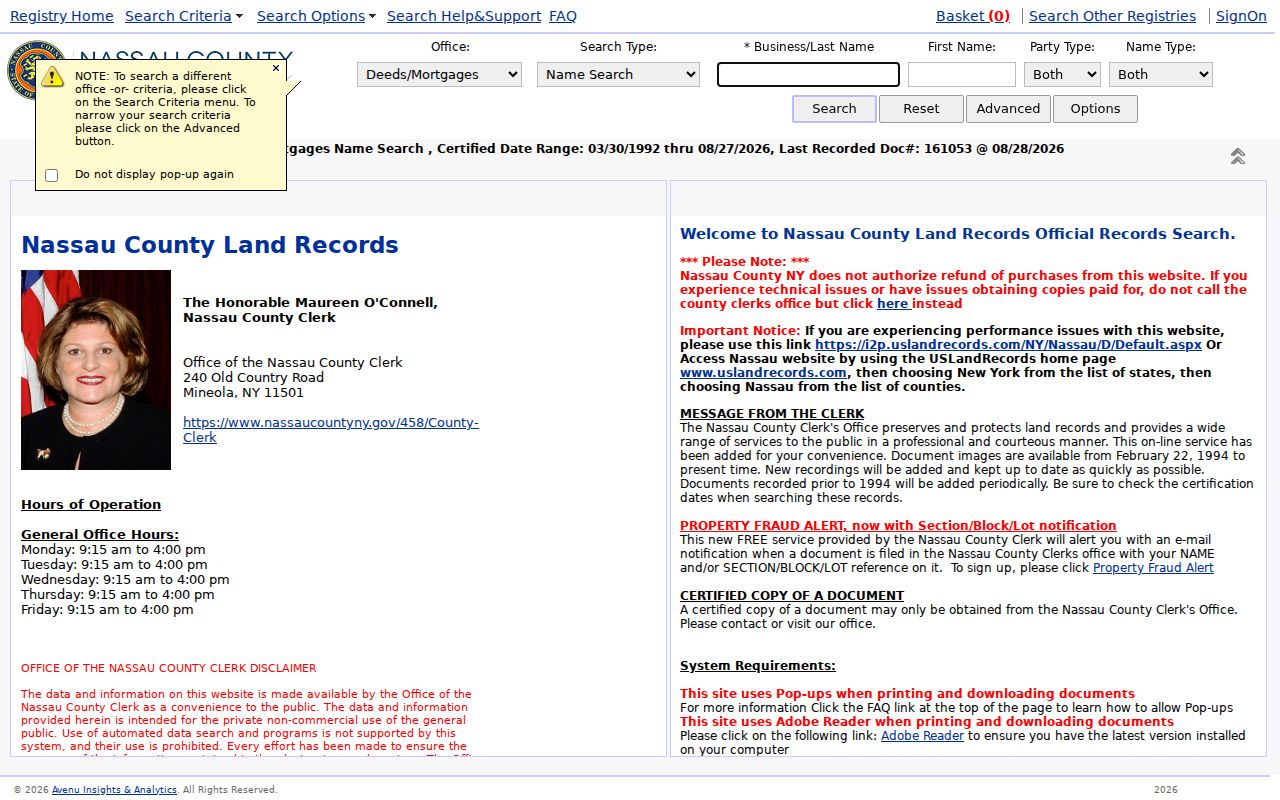Open the FAQ page
The height and width of the screenshot is (800, 1280).
pyautogui.click(x=563, y=16)
